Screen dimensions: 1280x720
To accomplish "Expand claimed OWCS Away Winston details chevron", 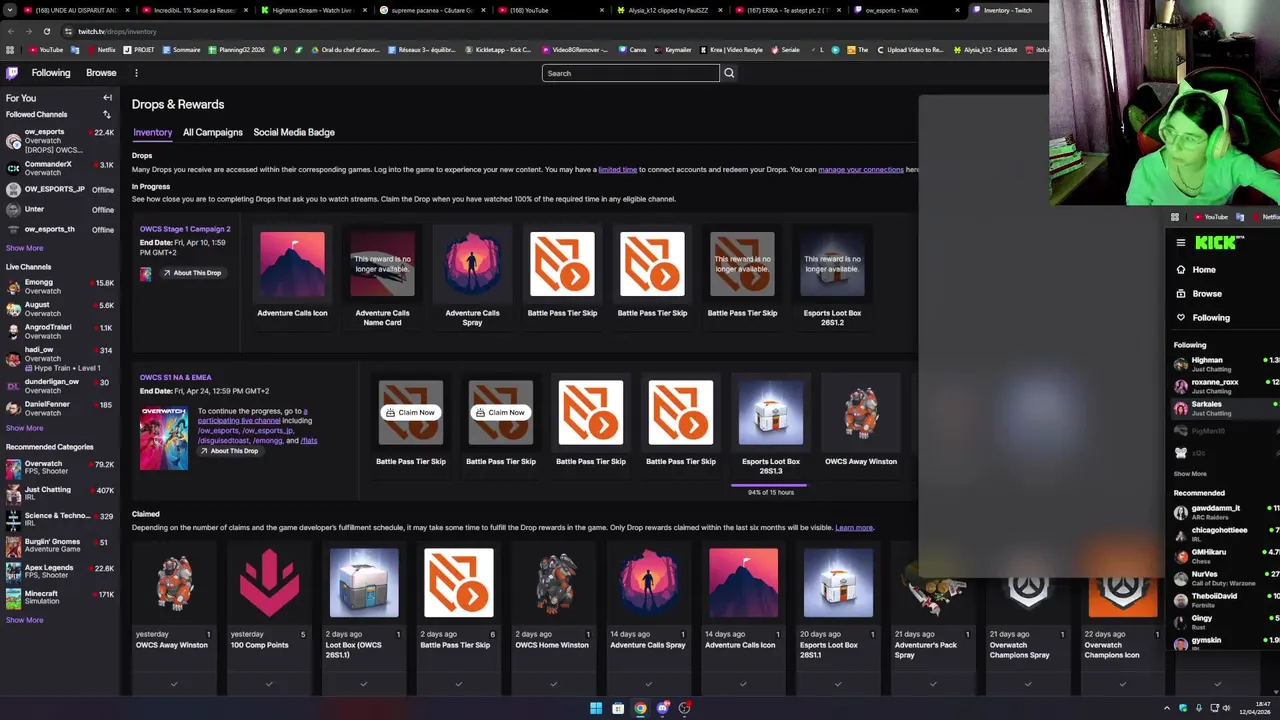I will (x=174, y=684).
